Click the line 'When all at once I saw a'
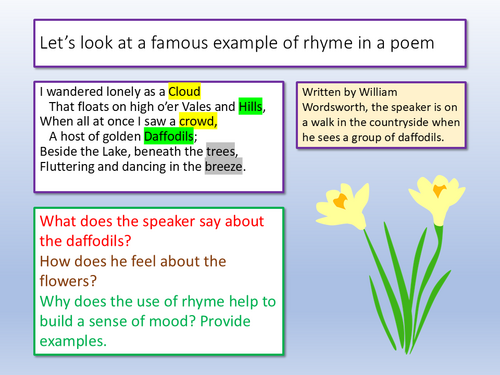500x375 pixels. pyautogui.click(x=108, y=122)
